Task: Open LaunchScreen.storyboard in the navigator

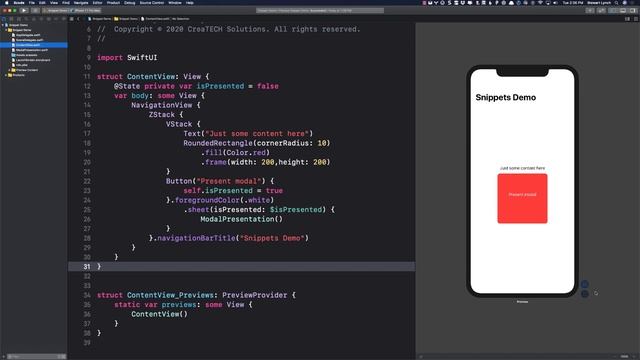Action: point(33,60)
